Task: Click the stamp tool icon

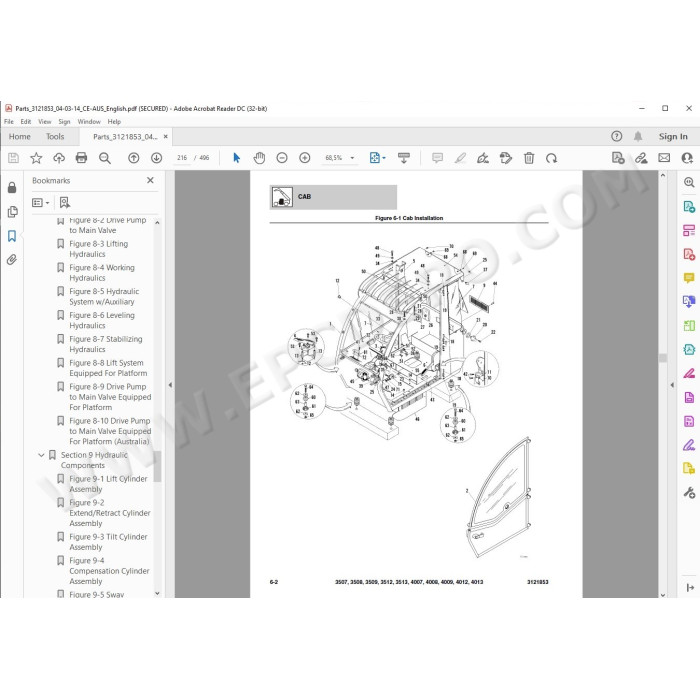Action: (506, 158)
